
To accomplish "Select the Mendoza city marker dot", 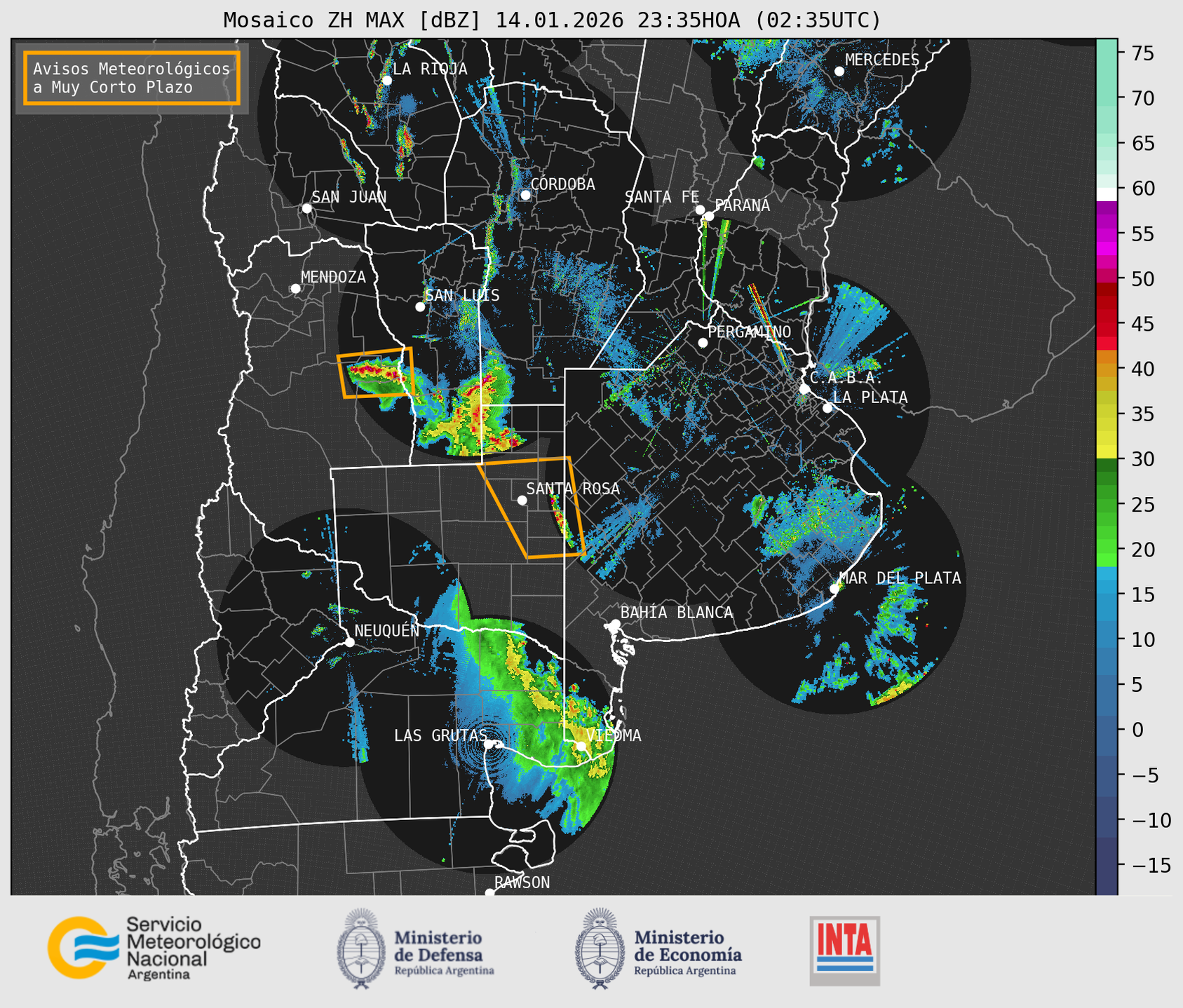I will click(x=295, y=288).
